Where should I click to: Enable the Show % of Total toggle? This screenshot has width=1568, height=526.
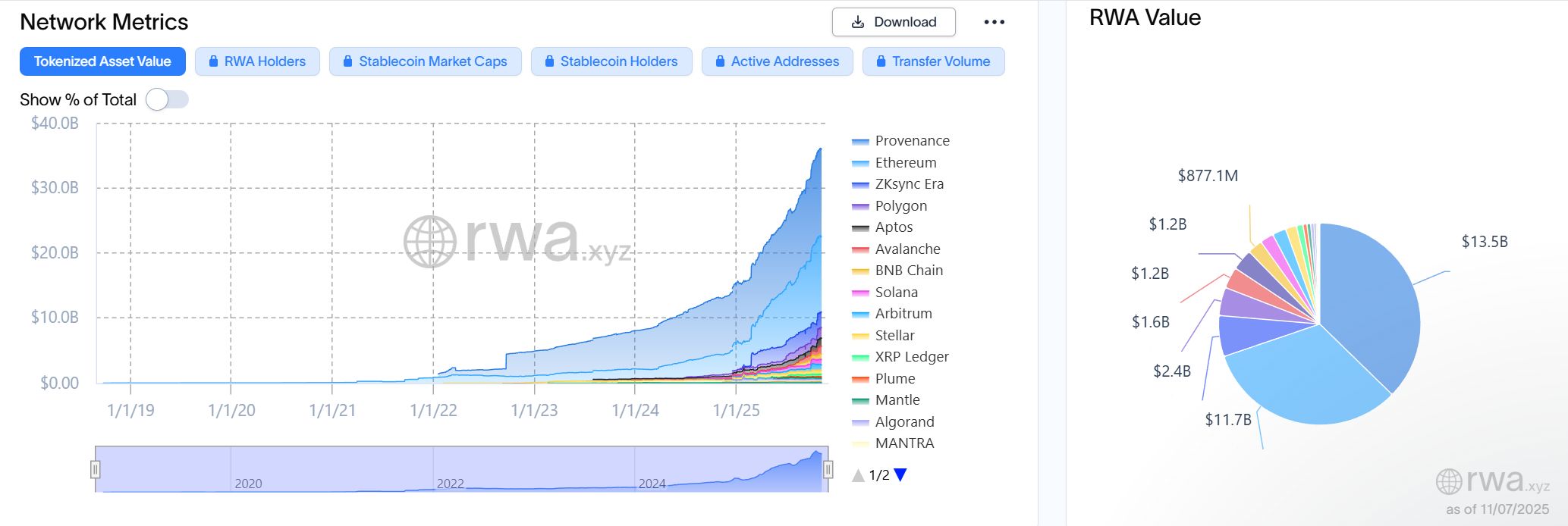tap(168, 99)
